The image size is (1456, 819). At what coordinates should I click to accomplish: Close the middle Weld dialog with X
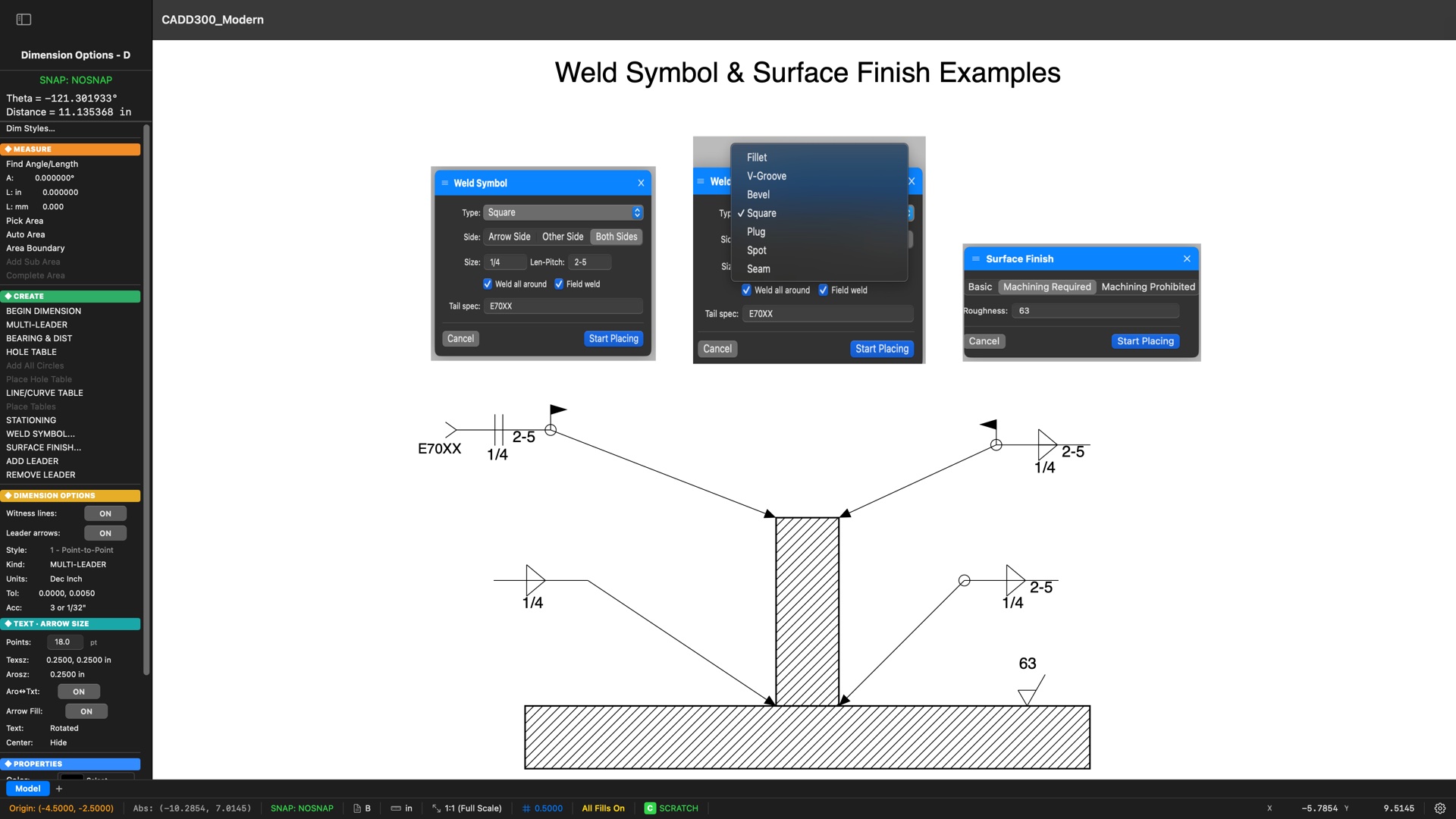(x=912, y=181)
